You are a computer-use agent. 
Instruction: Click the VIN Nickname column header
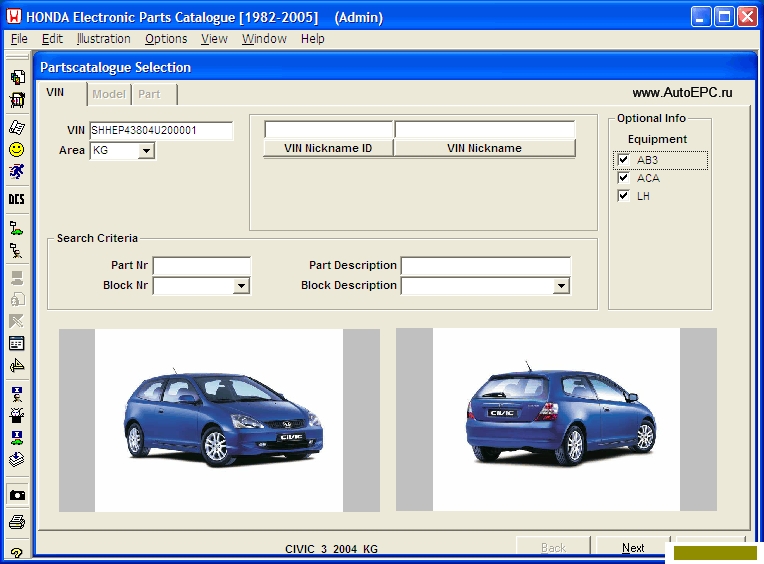tap(484, 148)
